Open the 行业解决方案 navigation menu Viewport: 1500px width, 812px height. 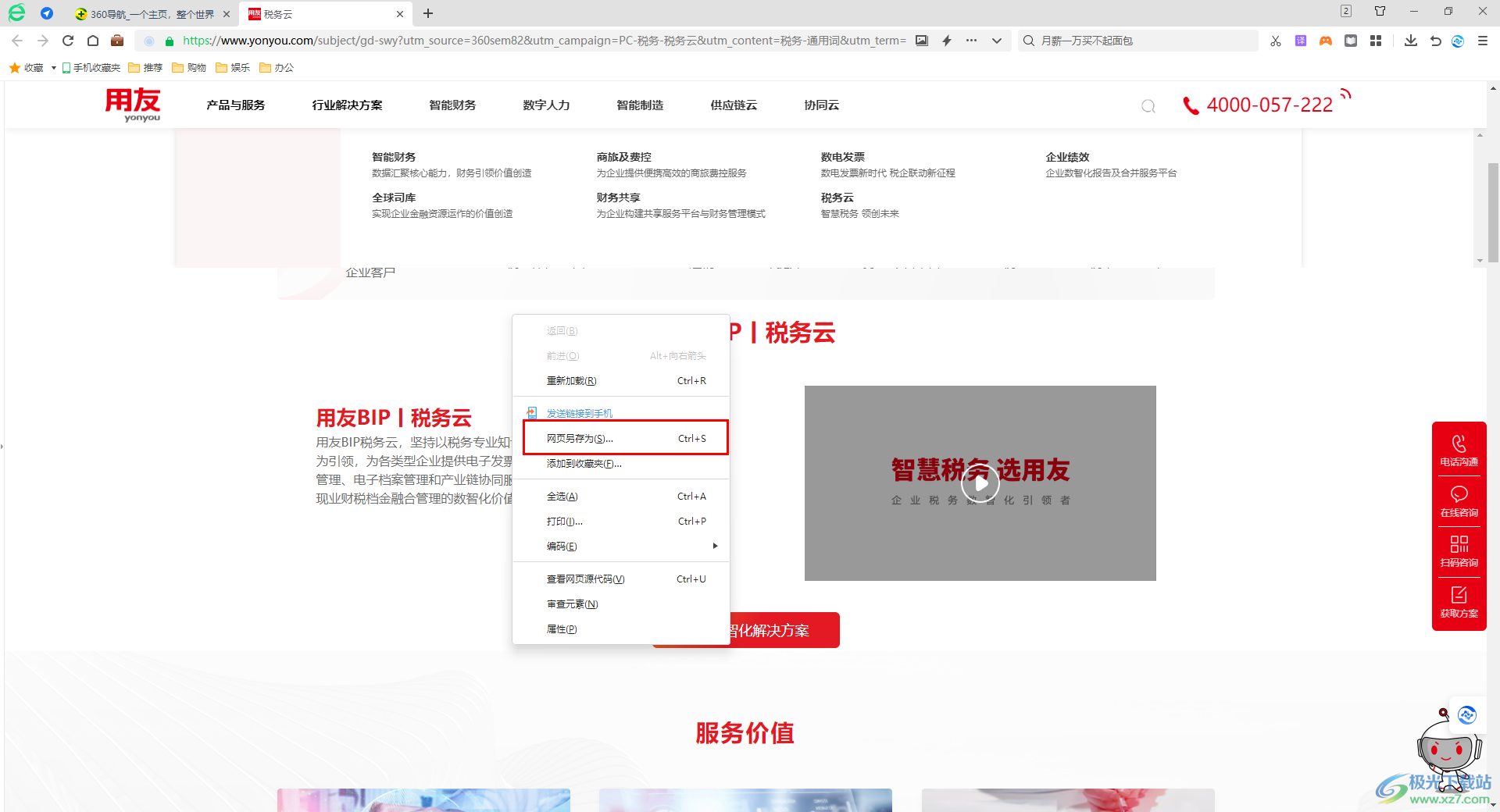(348, 105)
